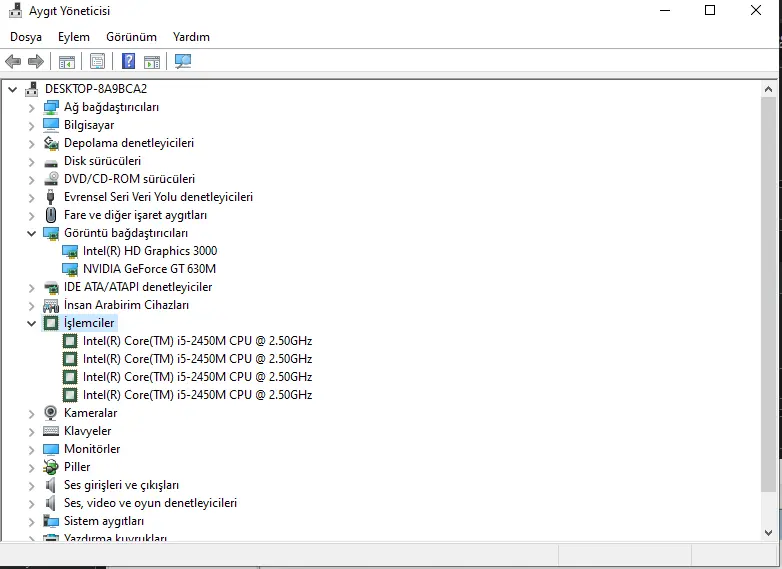Click the forward arrow toolbar icon

click(36, 61)
